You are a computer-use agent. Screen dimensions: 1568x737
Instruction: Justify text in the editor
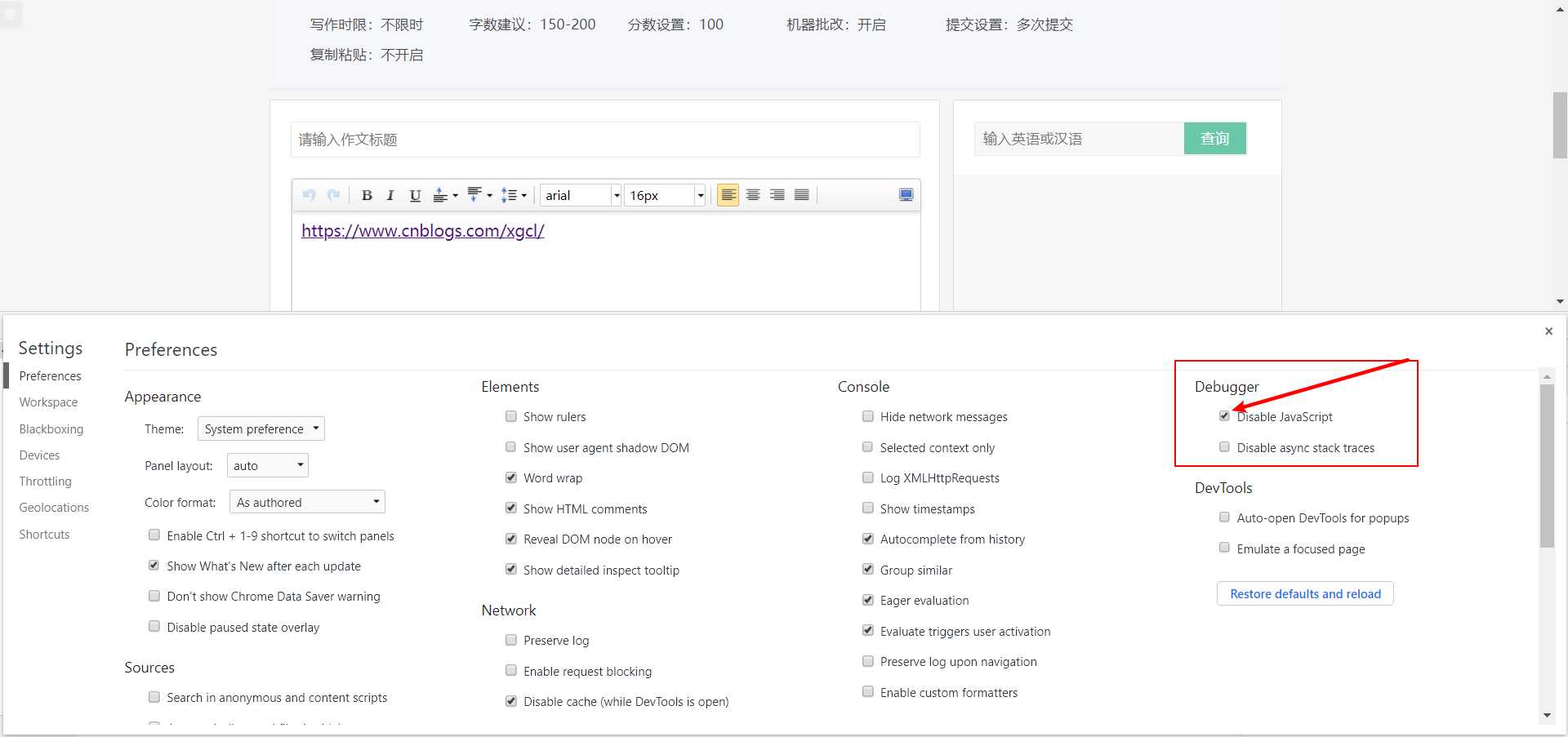click(x=802, y=195)
